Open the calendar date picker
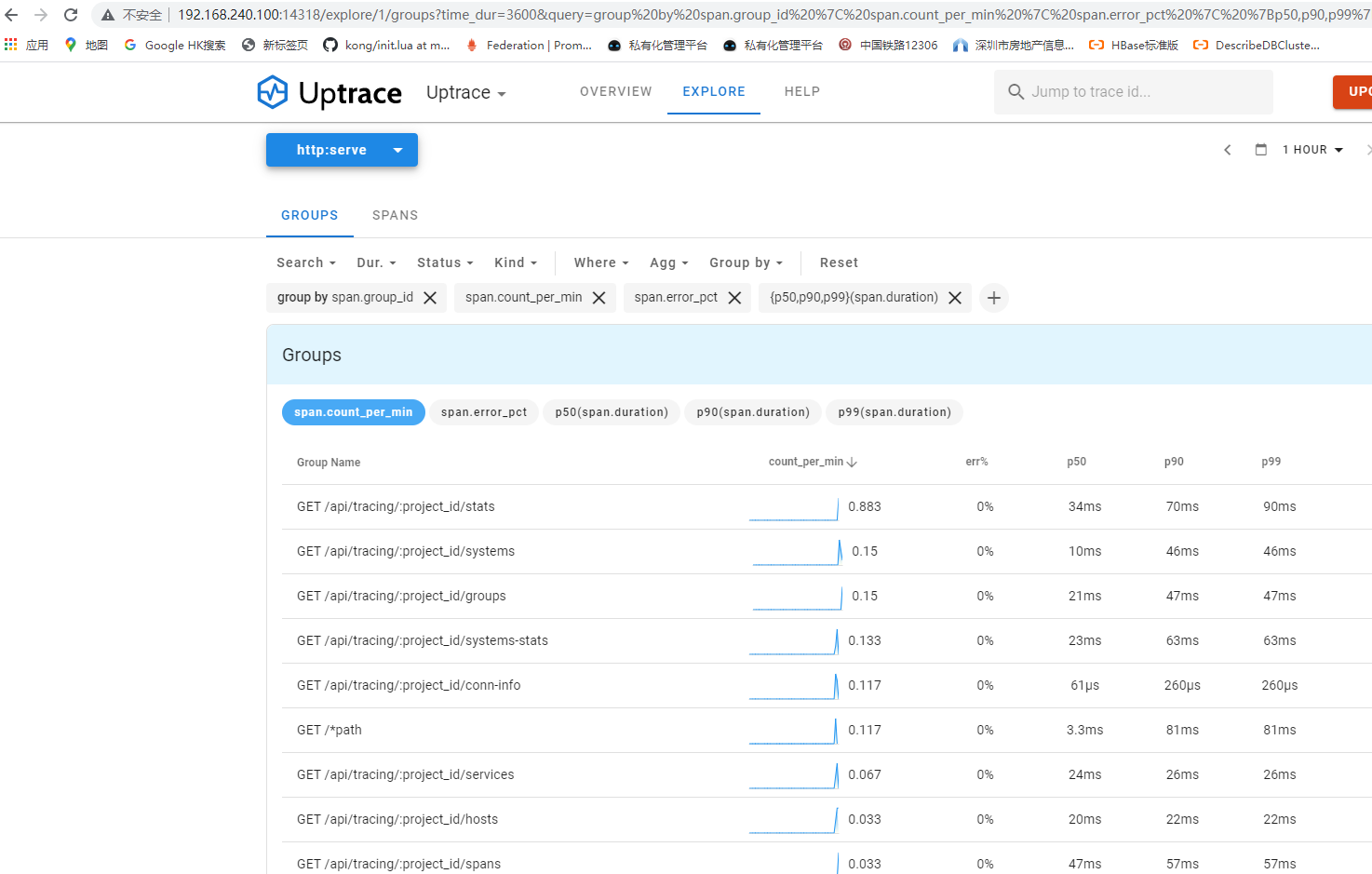This screenshot has width=1372, height=874. (x=1261, y=149)
